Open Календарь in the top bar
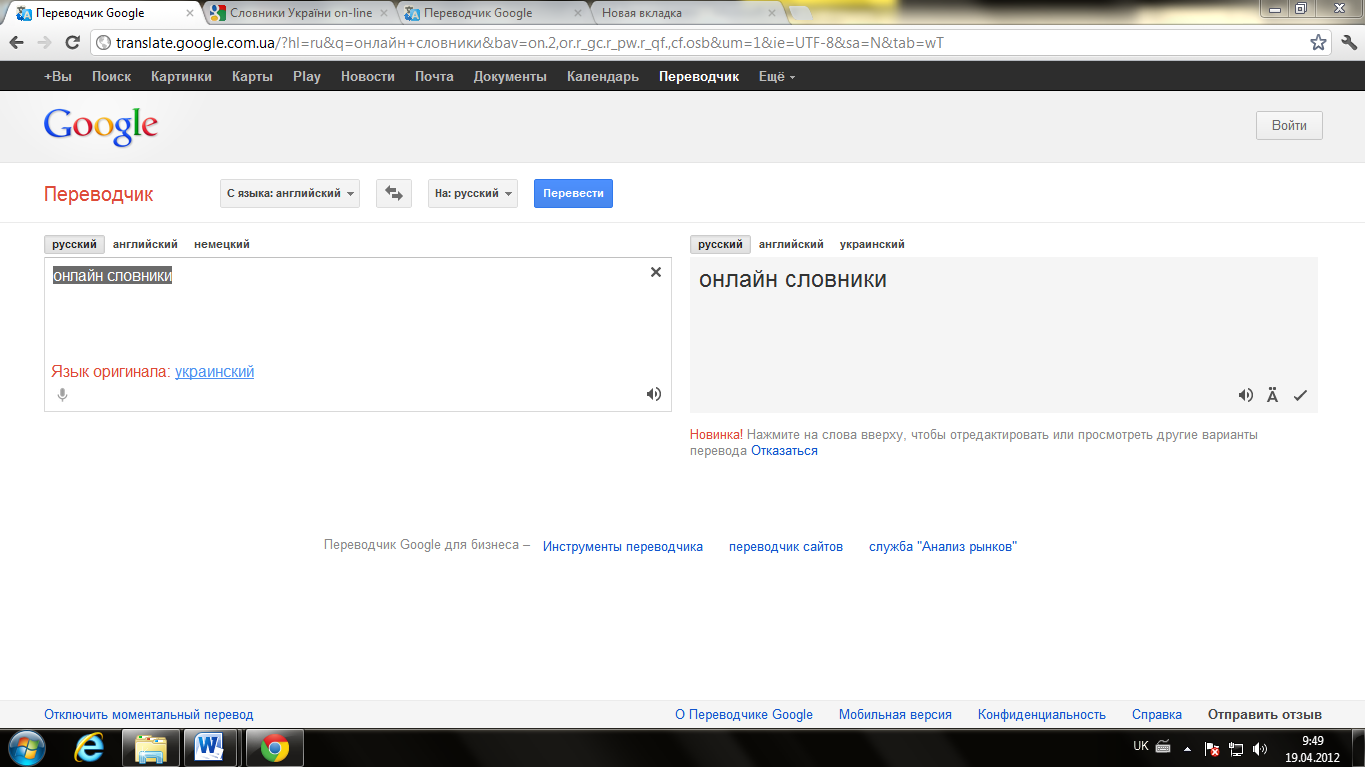This screenshot has height=767, width=1365. 603,76
